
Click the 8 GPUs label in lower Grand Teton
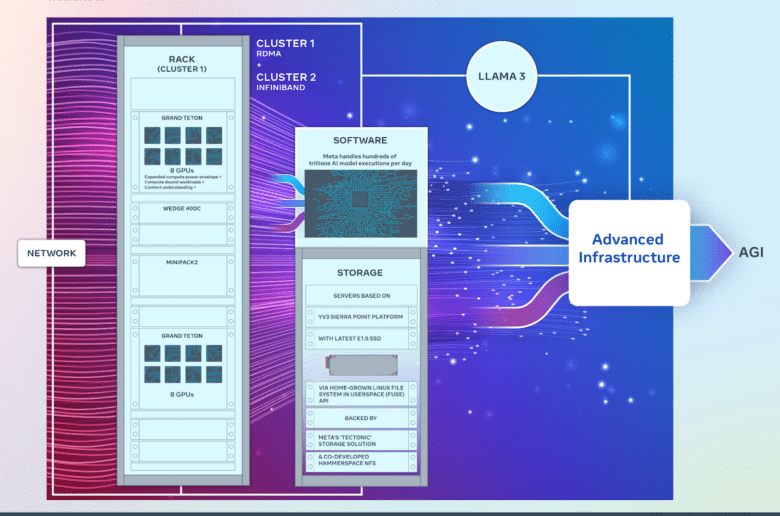point(182,394)
